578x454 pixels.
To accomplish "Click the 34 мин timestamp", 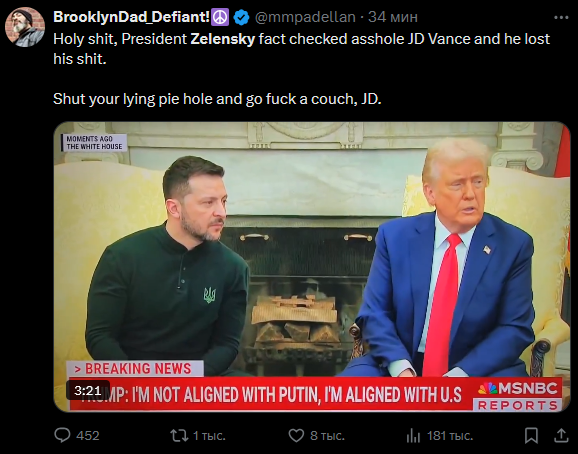I will pos(393,17).
